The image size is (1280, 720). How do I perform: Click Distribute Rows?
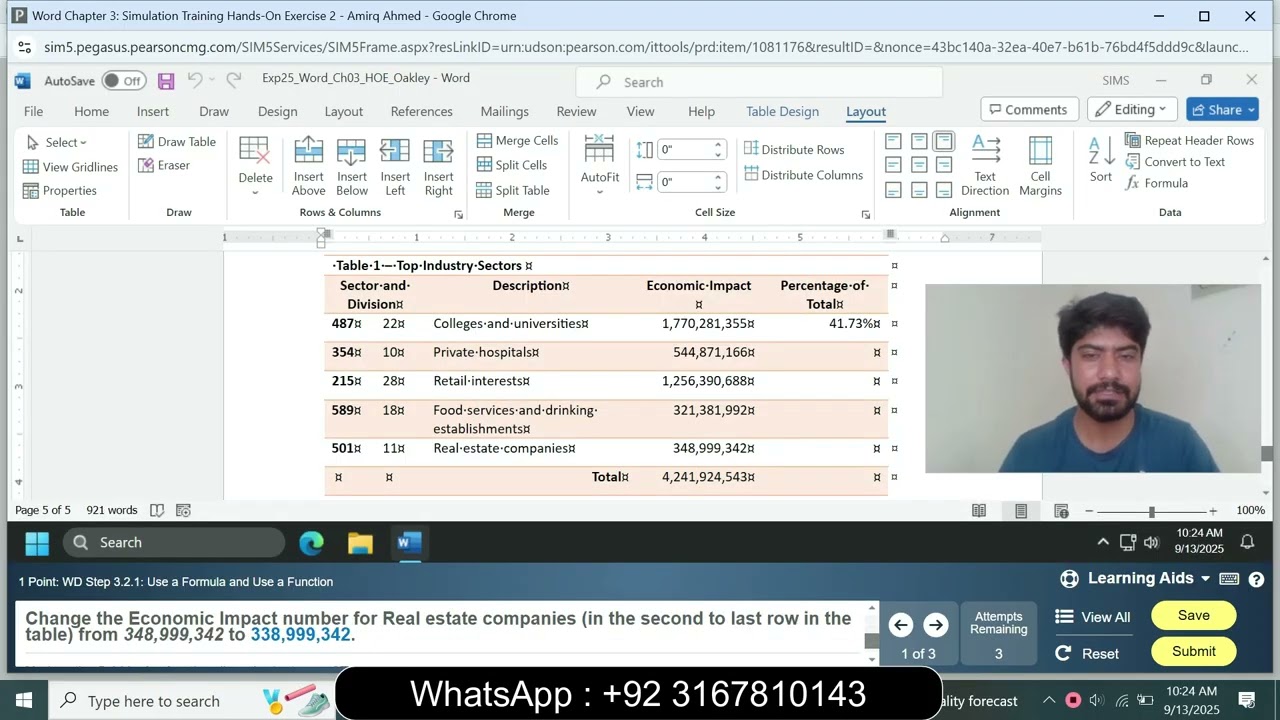794,149
